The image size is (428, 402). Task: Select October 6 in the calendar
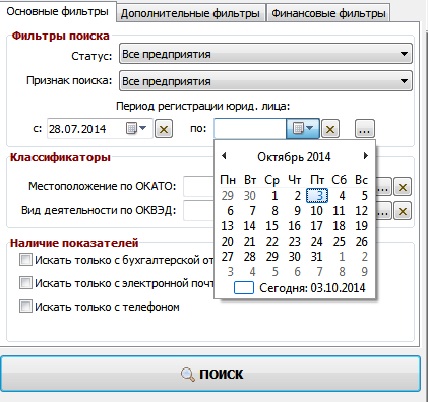(x=230, y=211)
